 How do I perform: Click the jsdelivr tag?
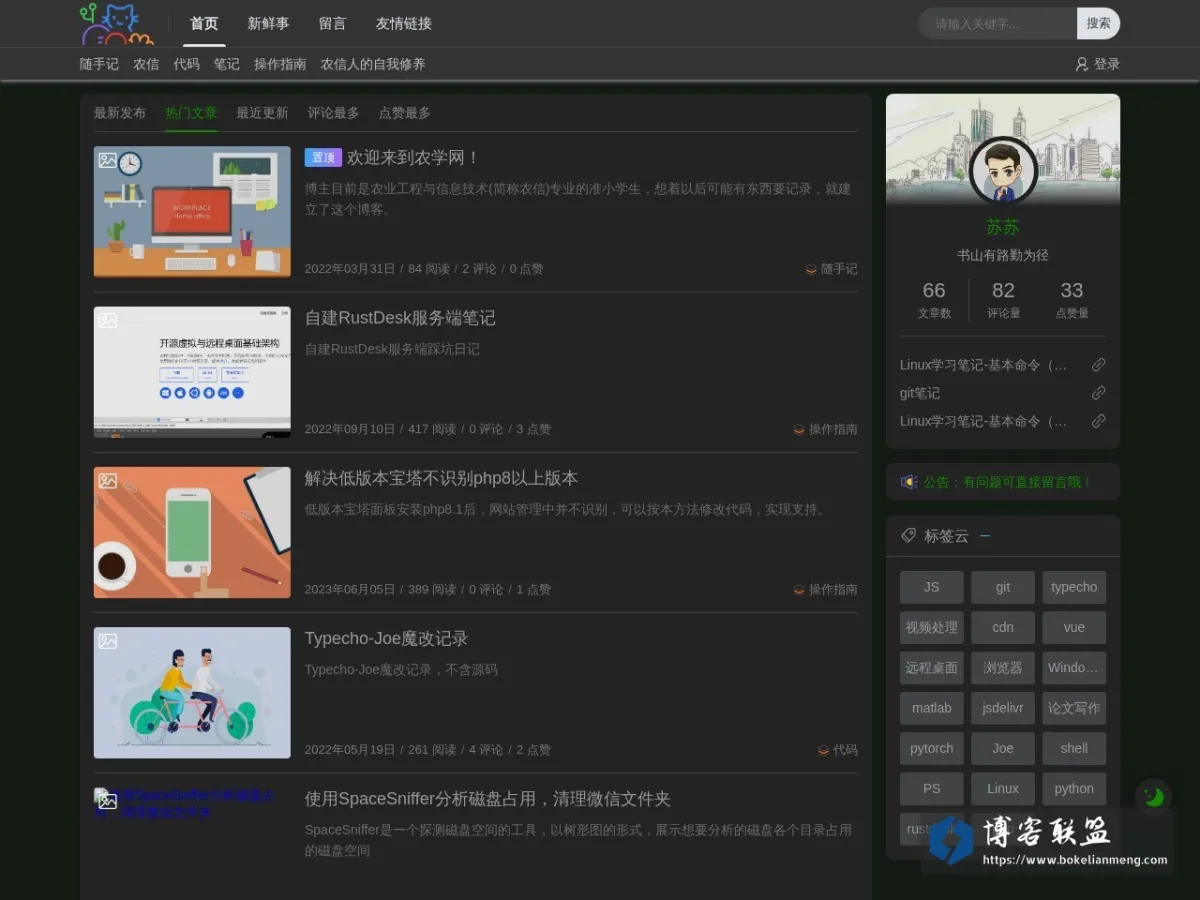[1003, 708]
